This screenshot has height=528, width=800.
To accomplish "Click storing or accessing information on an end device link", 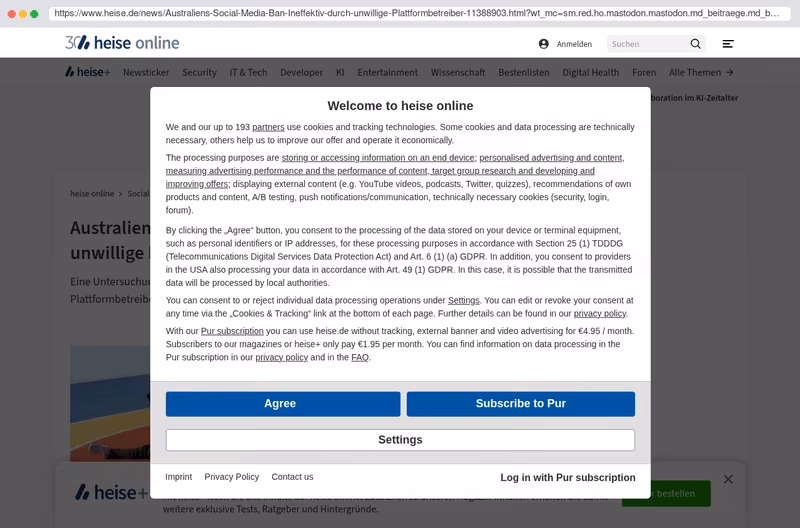I will (x=378, y=158).
